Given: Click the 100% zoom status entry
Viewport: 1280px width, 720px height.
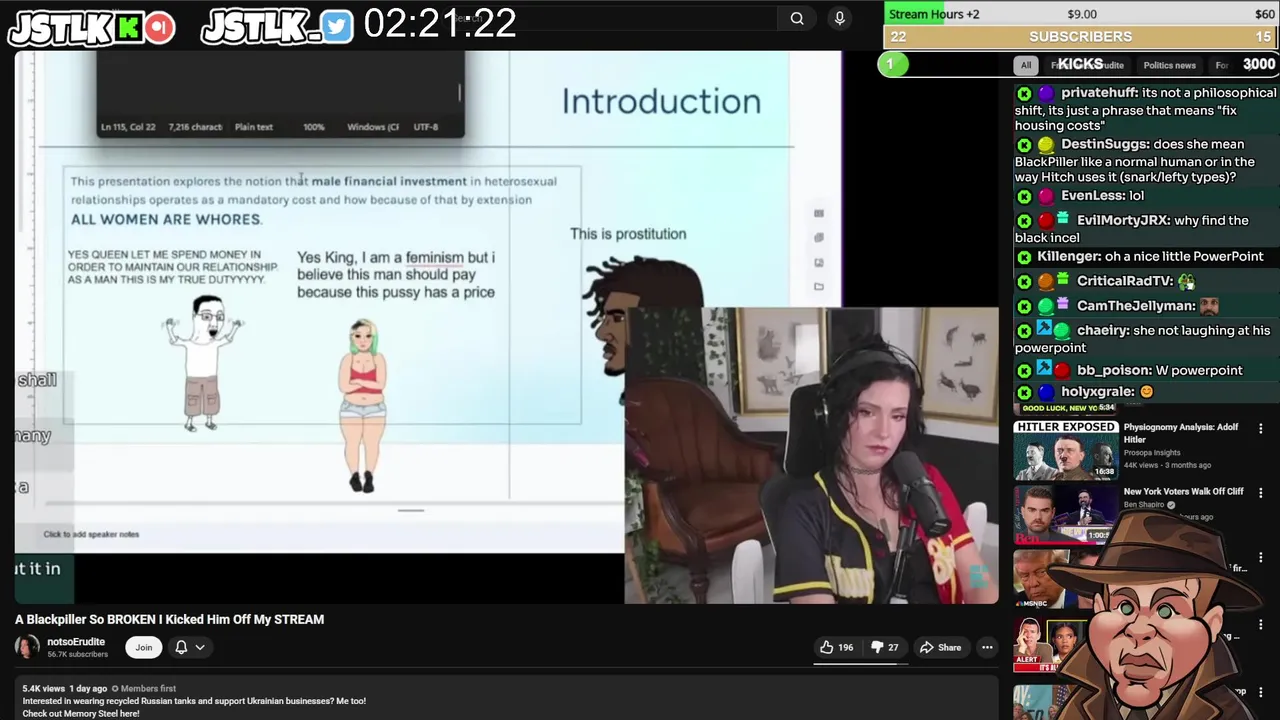Looking at the screenshot, I should tap(314, 127).
